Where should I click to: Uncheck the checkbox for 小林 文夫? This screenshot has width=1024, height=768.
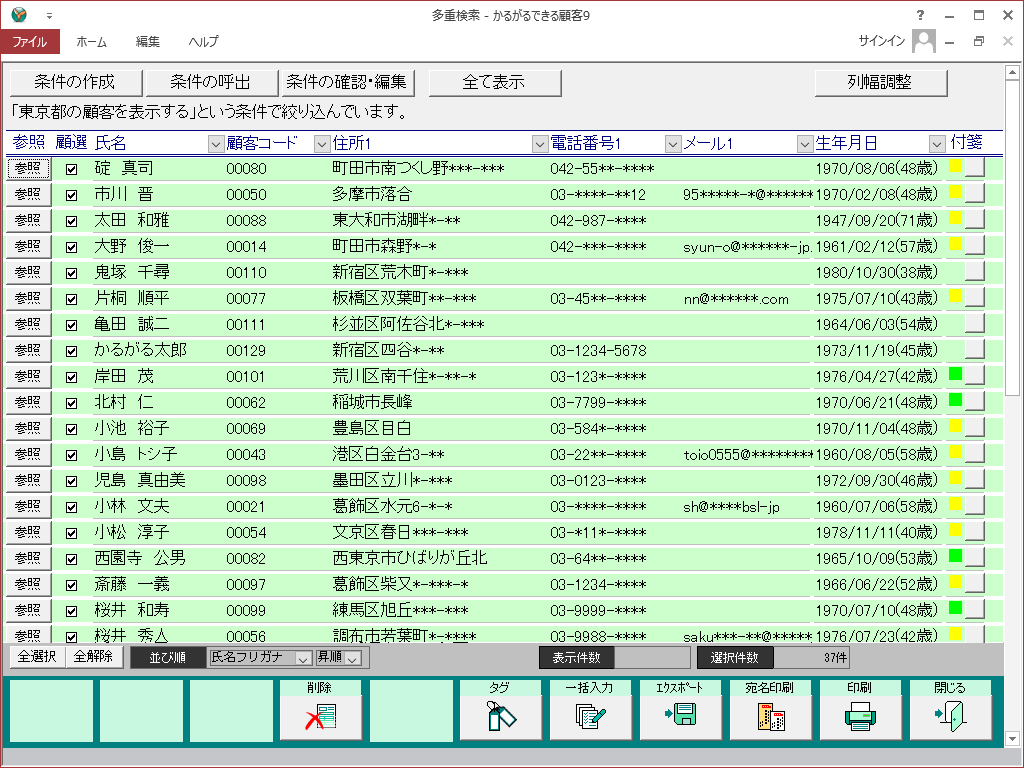click(x=71, y=507)
